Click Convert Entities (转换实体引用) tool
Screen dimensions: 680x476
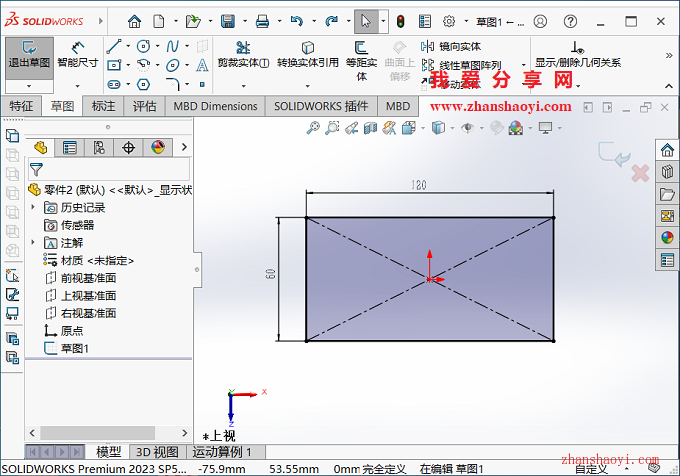click(x=308, y=55)
